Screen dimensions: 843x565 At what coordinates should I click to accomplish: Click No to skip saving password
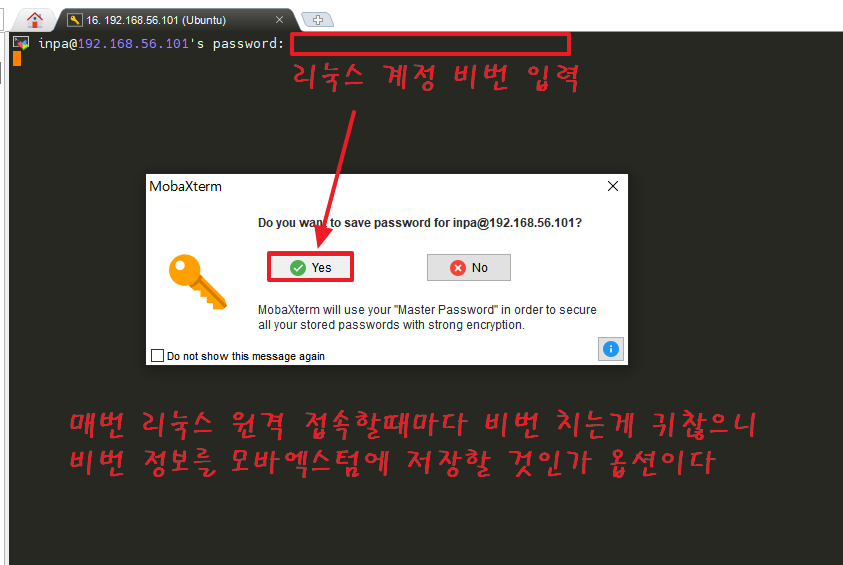pos(469,267)
